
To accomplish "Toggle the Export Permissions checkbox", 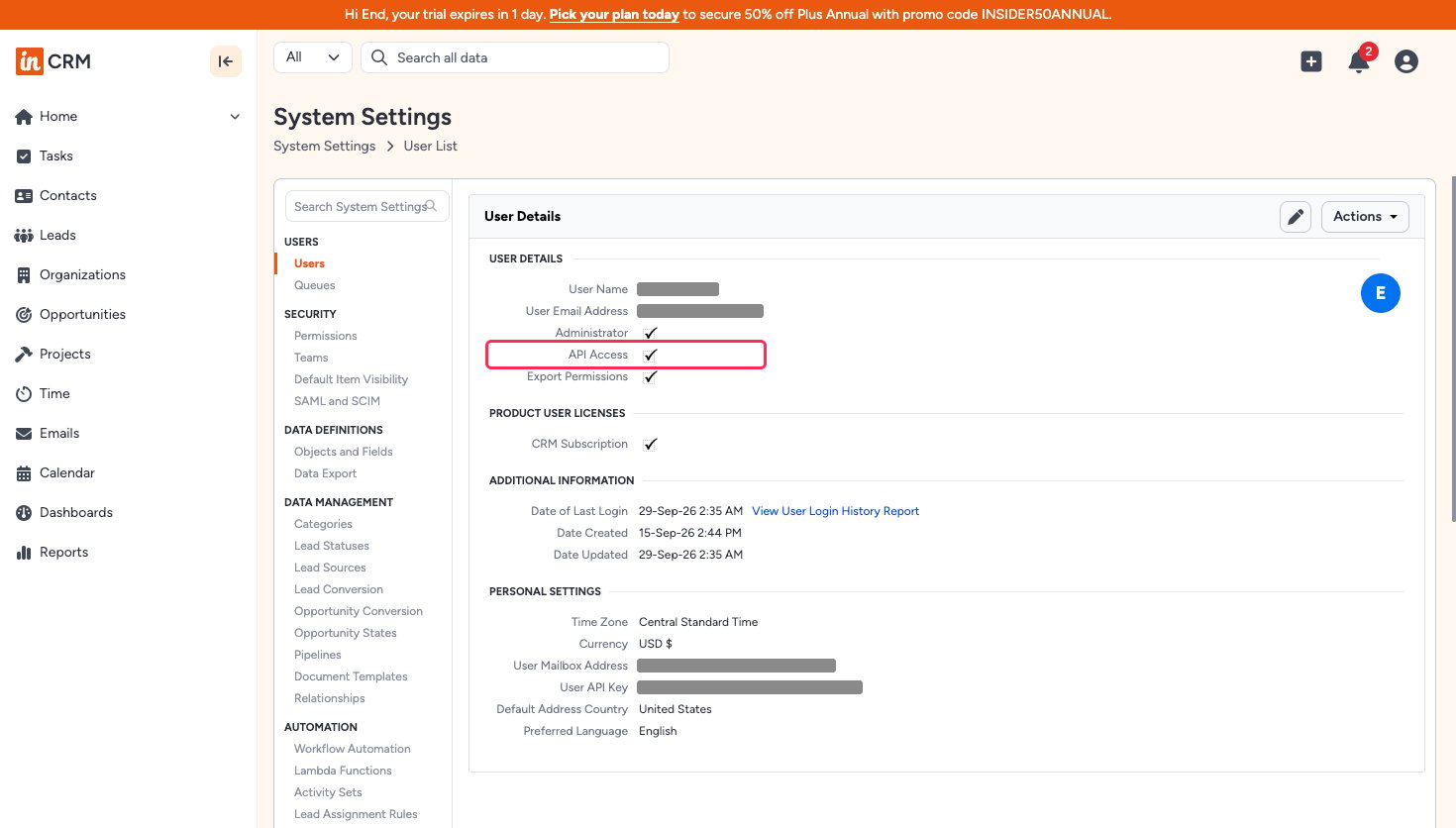I will tap(651, 376).
